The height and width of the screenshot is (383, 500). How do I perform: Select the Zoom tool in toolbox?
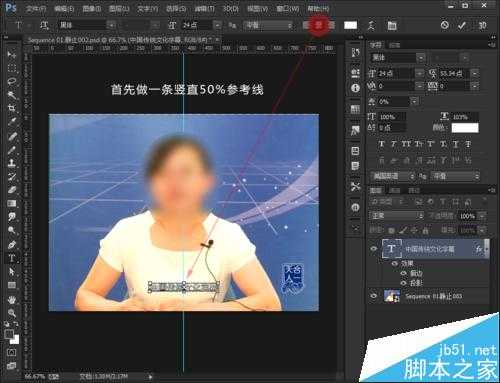coord(12,313)
